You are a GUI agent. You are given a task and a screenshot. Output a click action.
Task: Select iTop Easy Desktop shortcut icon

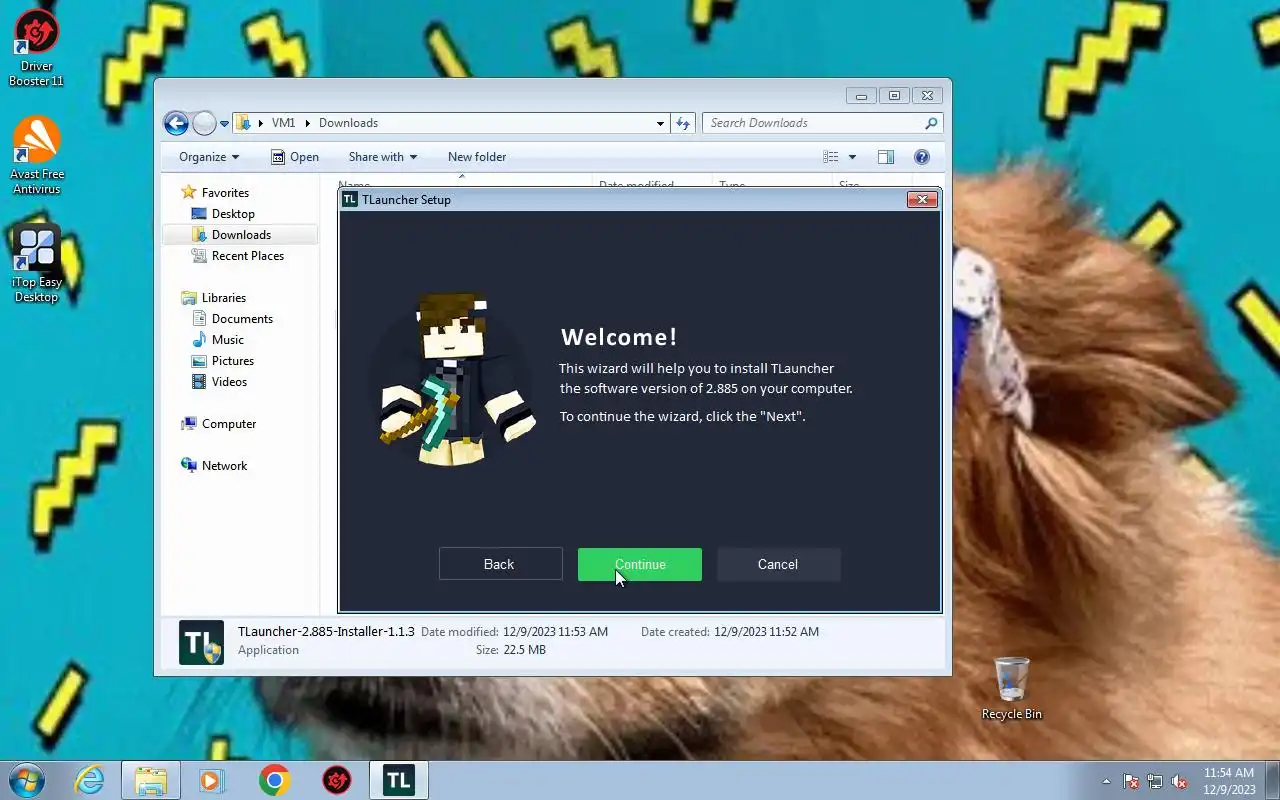click(x=37, y=264)
